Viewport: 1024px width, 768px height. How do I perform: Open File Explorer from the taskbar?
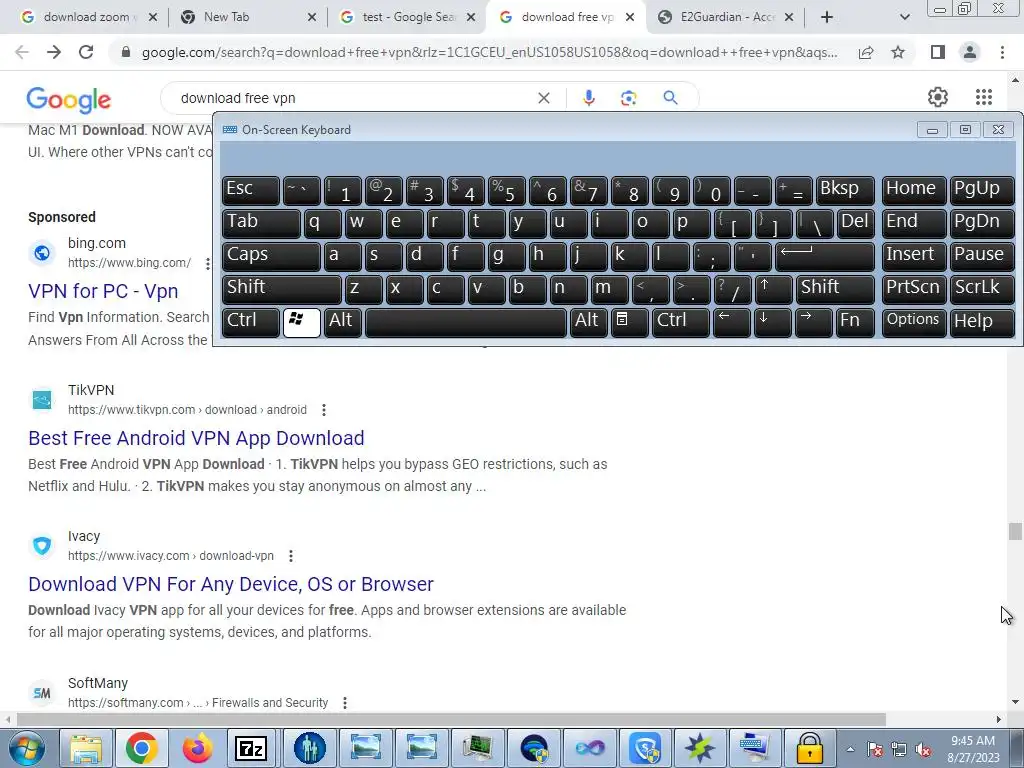pos(86,748)
